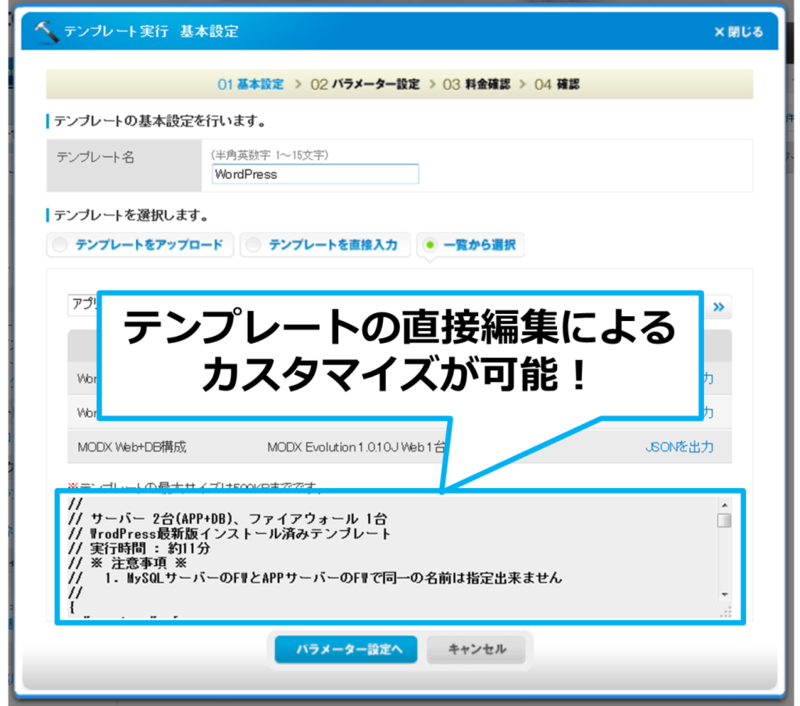Click the キャンセル button
This screenshot has height=706, width=800.
point(477,649)
